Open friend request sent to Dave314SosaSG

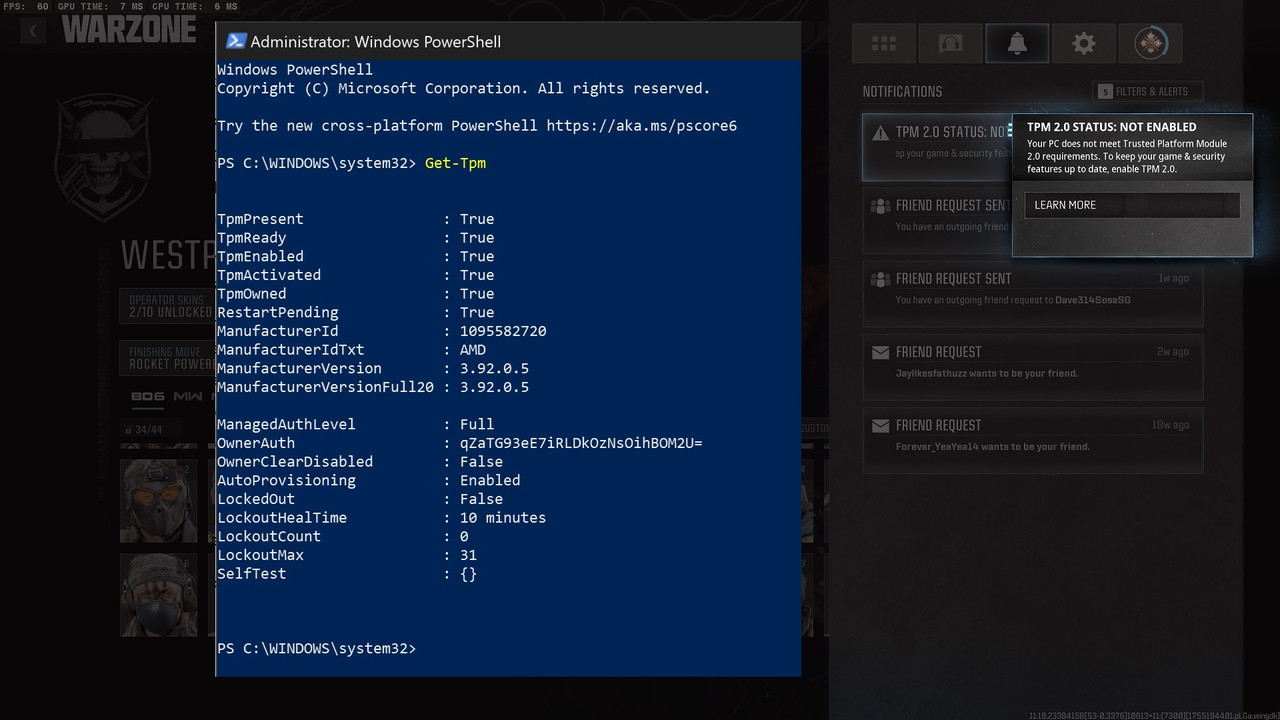tap(1033, 292)
